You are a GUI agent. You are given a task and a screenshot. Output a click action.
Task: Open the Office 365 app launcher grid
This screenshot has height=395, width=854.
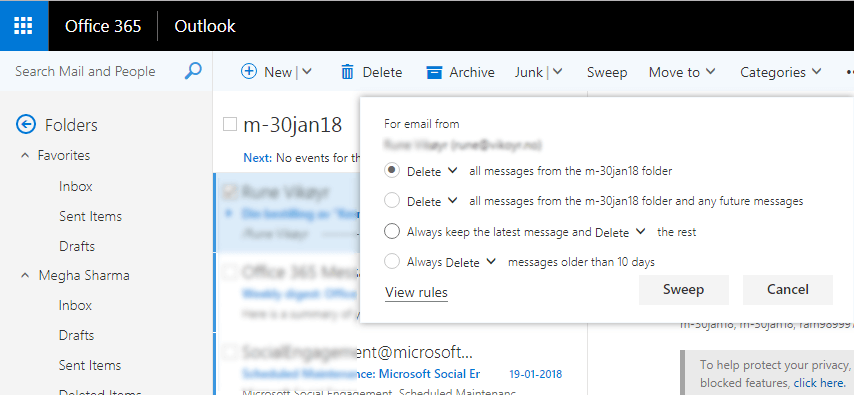click(23, 26)
